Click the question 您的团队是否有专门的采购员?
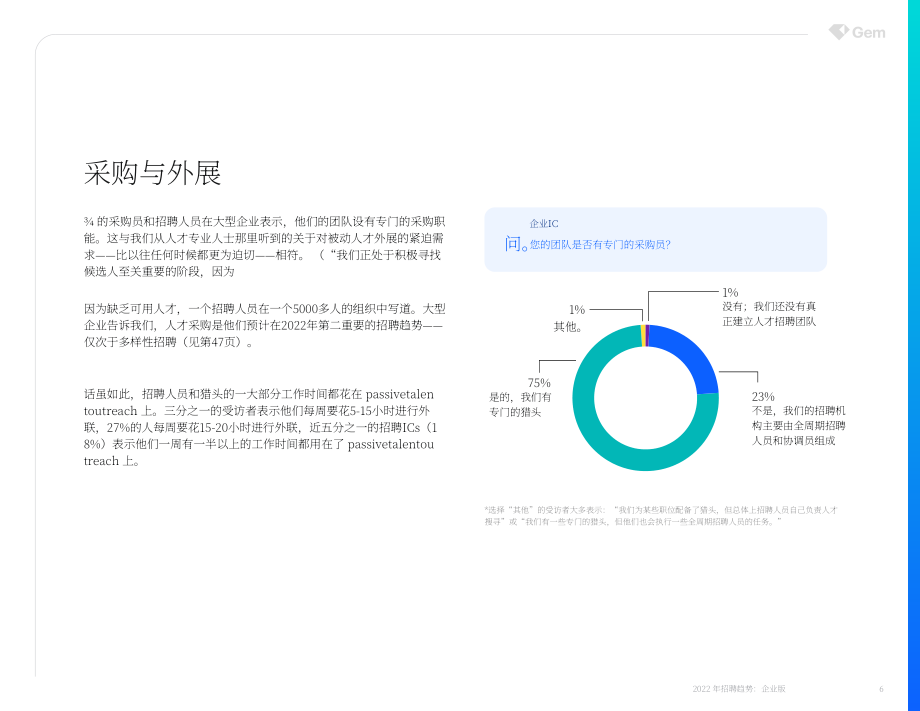920x711 pixels. 600,245
